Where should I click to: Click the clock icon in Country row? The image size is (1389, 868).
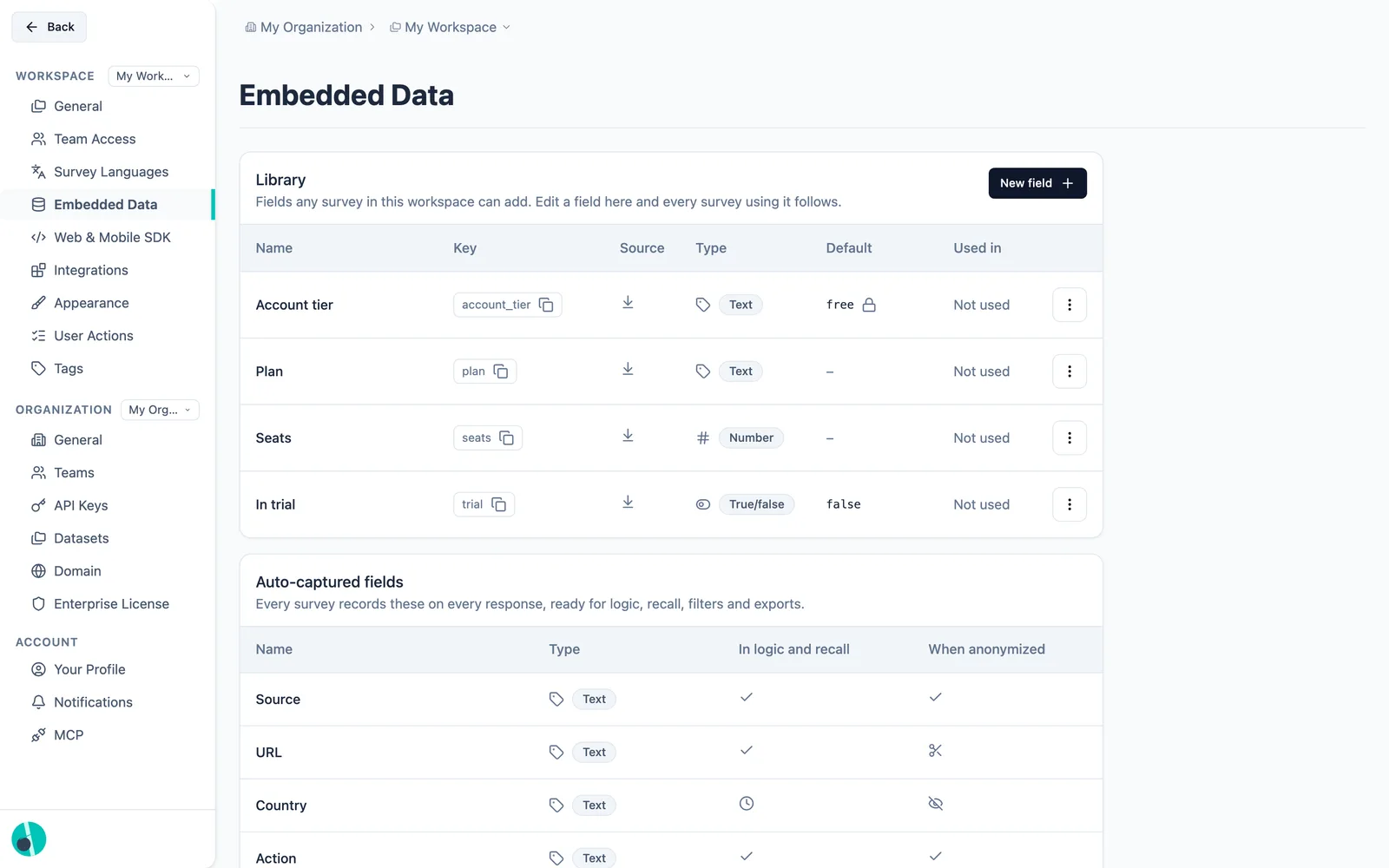coord(747,804)
